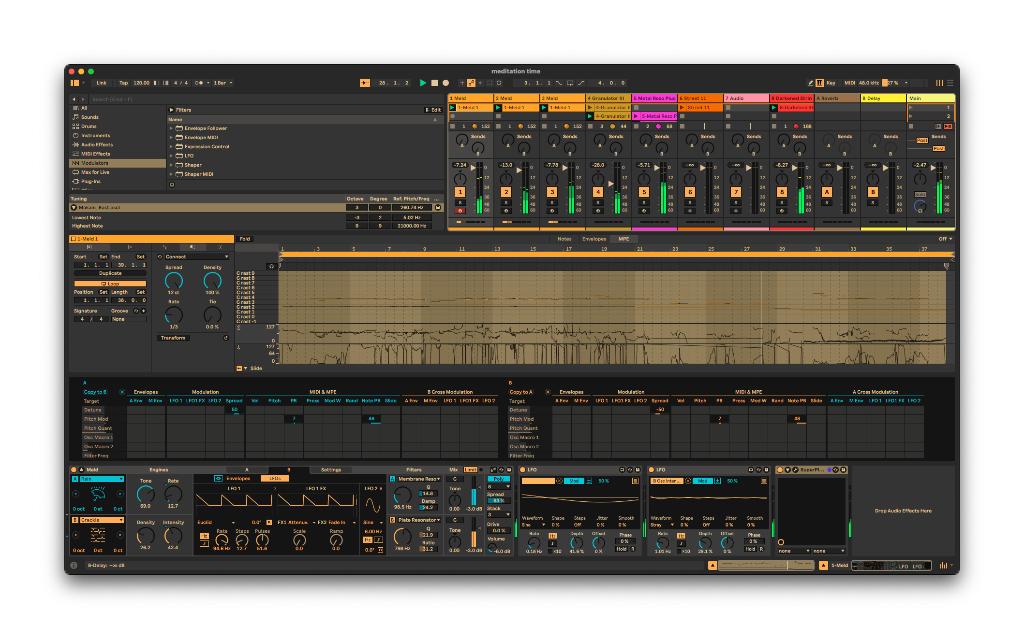
Task: Toggle Hold on the rightmost LFO device
Action: click(x=752, y=549)
